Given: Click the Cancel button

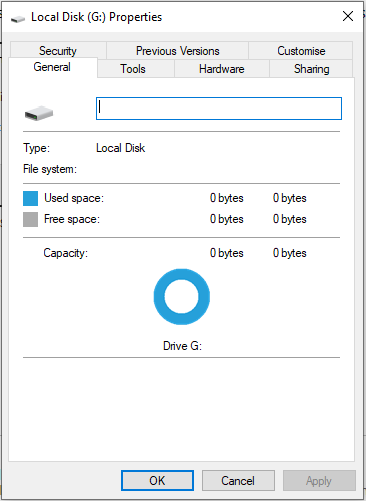Looking at the screenshot, I should point(238,480).
